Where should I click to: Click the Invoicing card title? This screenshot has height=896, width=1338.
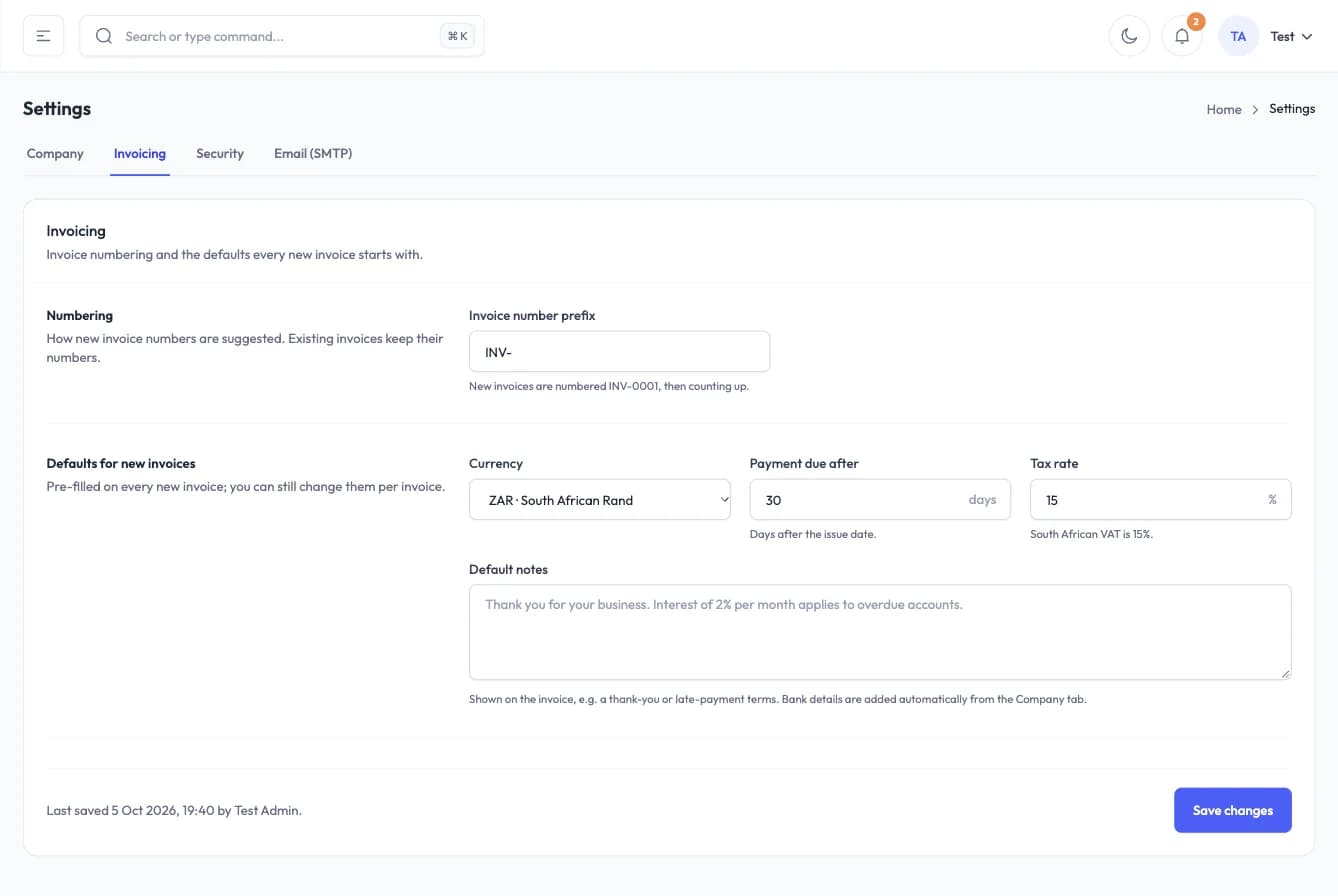point(76,231)
